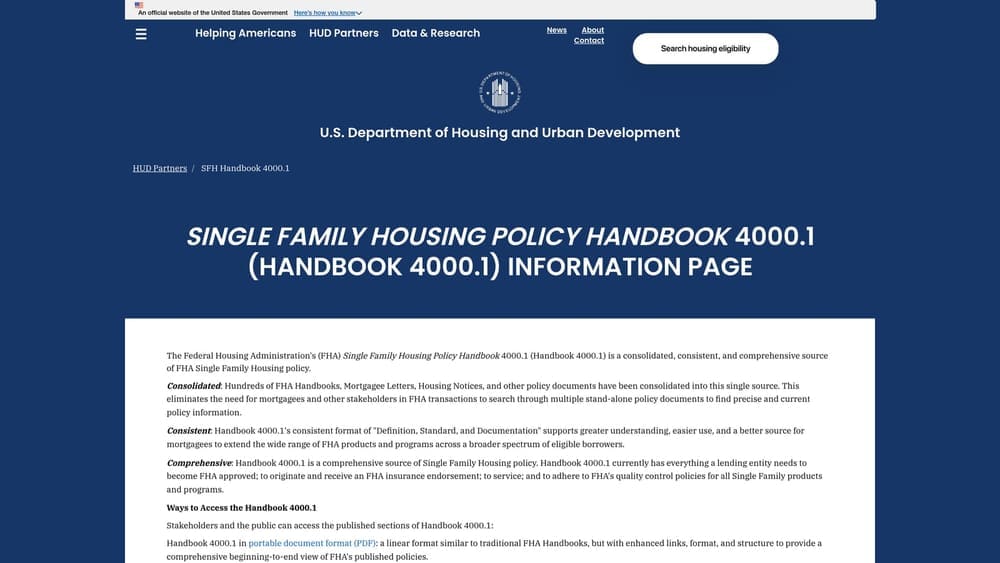Image resolution: width=1000 pixels, height=563 pixels.
Task: Click "Stakeholders and the public can access" sentence
Action: click(x=330, y=525)
